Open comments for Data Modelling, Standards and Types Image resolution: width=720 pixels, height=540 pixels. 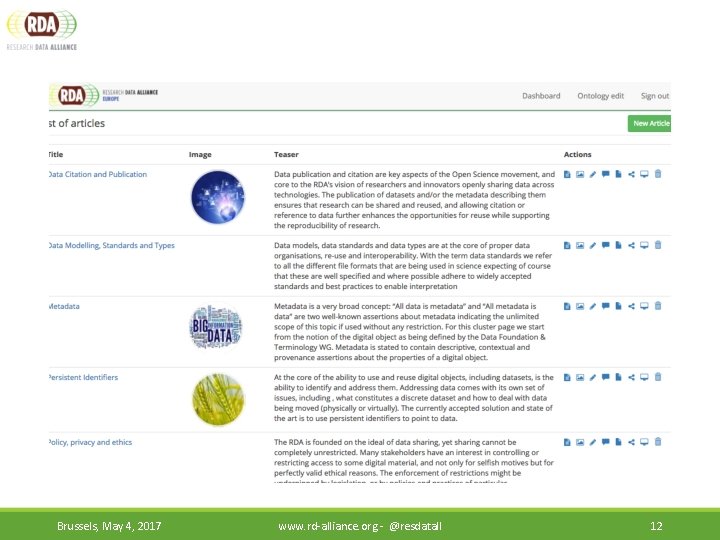coord(606,245)
